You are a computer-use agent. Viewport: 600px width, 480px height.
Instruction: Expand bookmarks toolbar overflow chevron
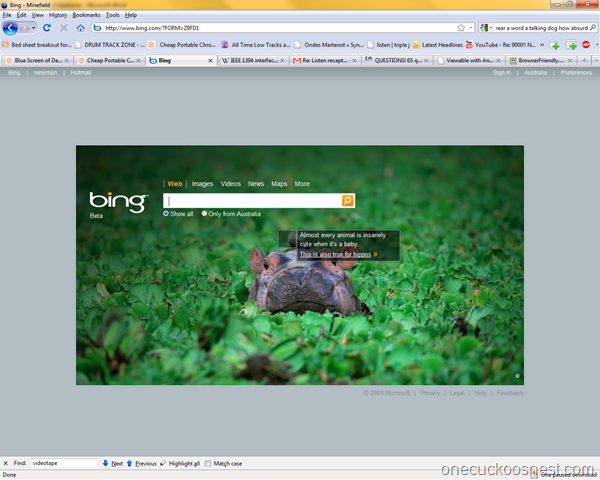pyautogui.click(x=542, y=45)
